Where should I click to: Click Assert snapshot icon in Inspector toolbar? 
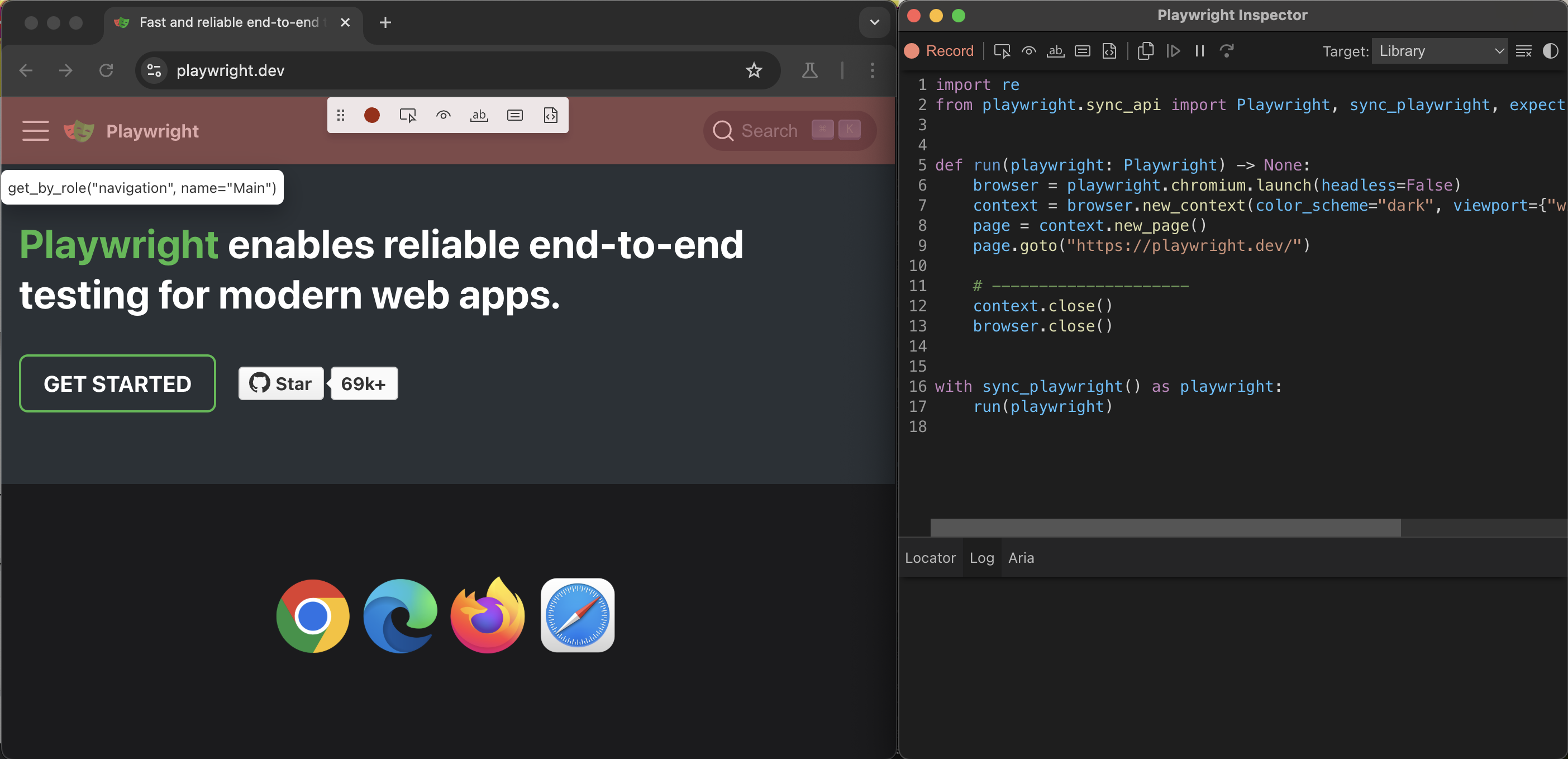point(1109,51)
